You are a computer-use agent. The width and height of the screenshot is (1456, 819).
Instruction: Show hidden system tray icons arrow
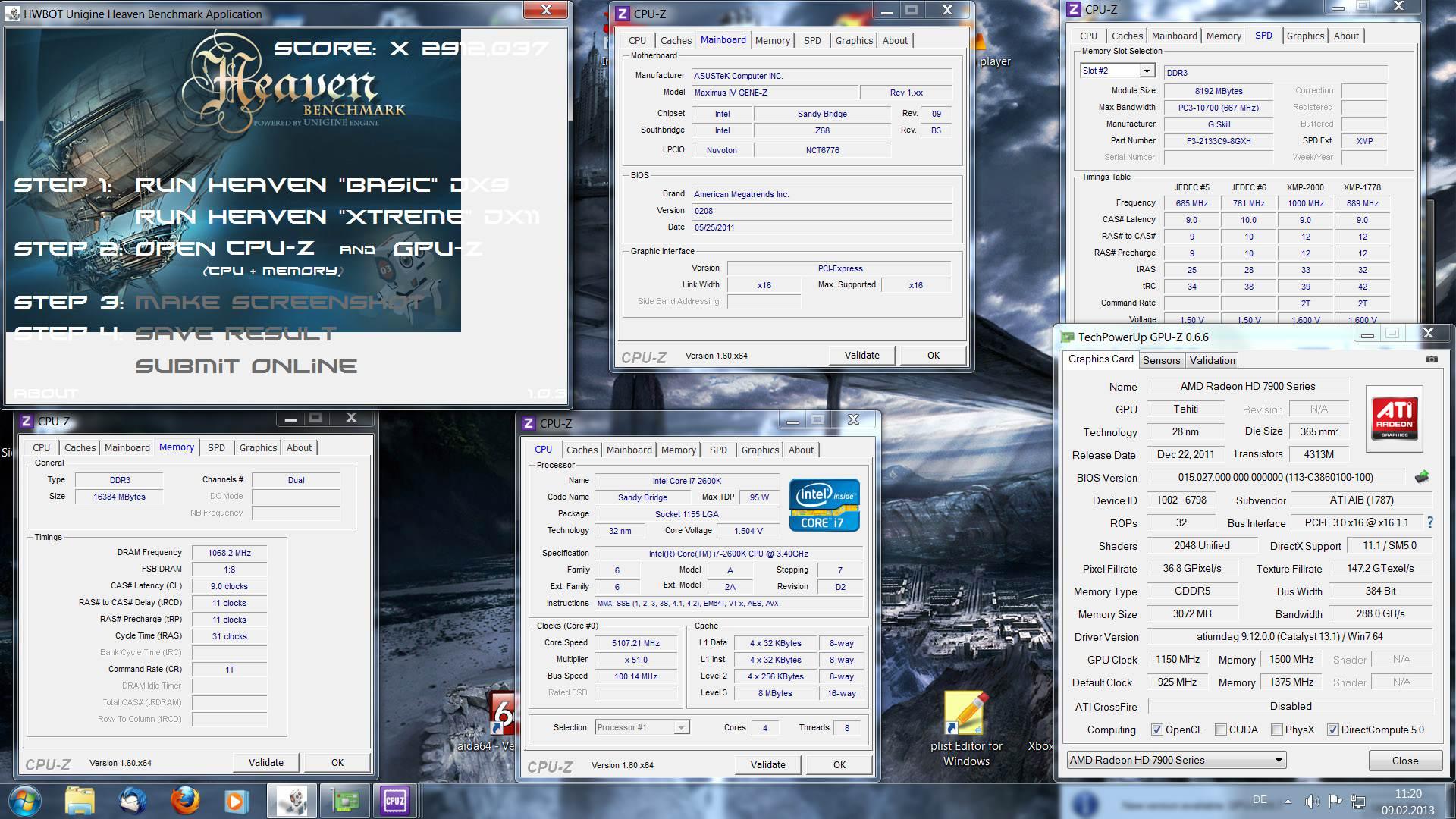1288,802
